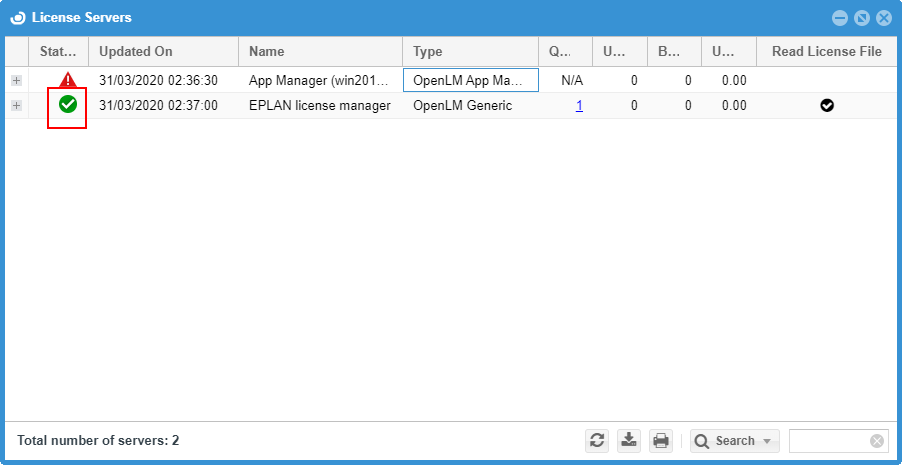The image size is (902, 465).
Task: Click the red warning status icon for App Manager
Action: click(x=67, y=80)
